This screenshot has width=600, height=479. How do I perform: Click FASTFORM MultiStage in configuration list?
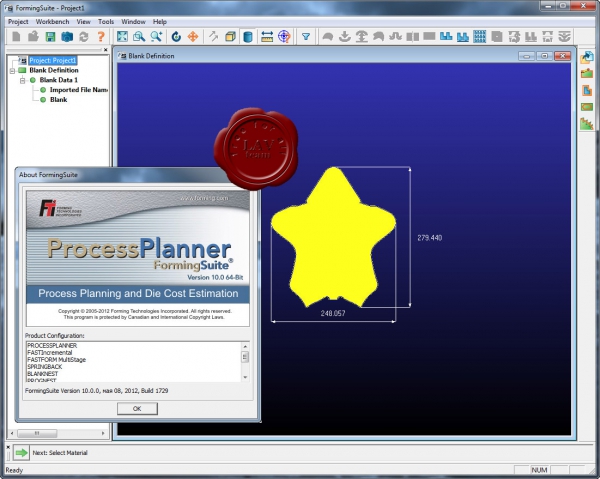point(57,360)
